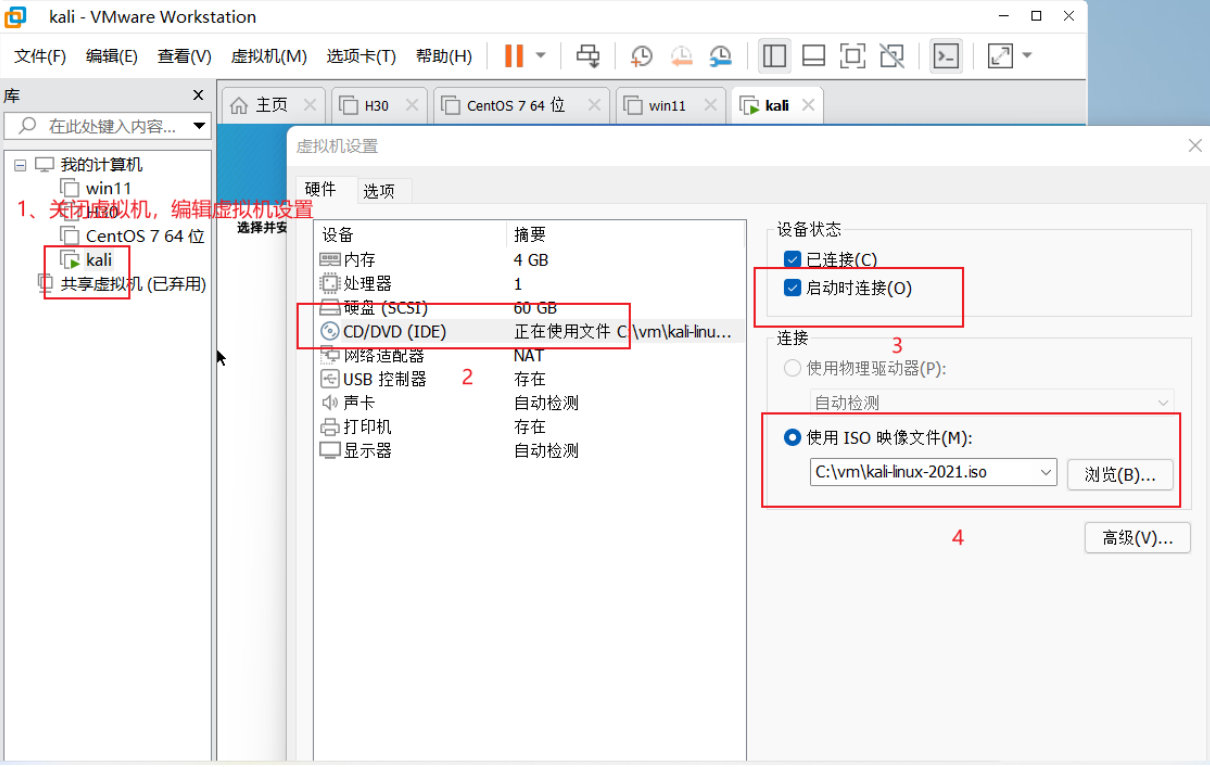Open the 帮助(H) menu
This screenshot has height=767, width=1210.
point(444,56)
